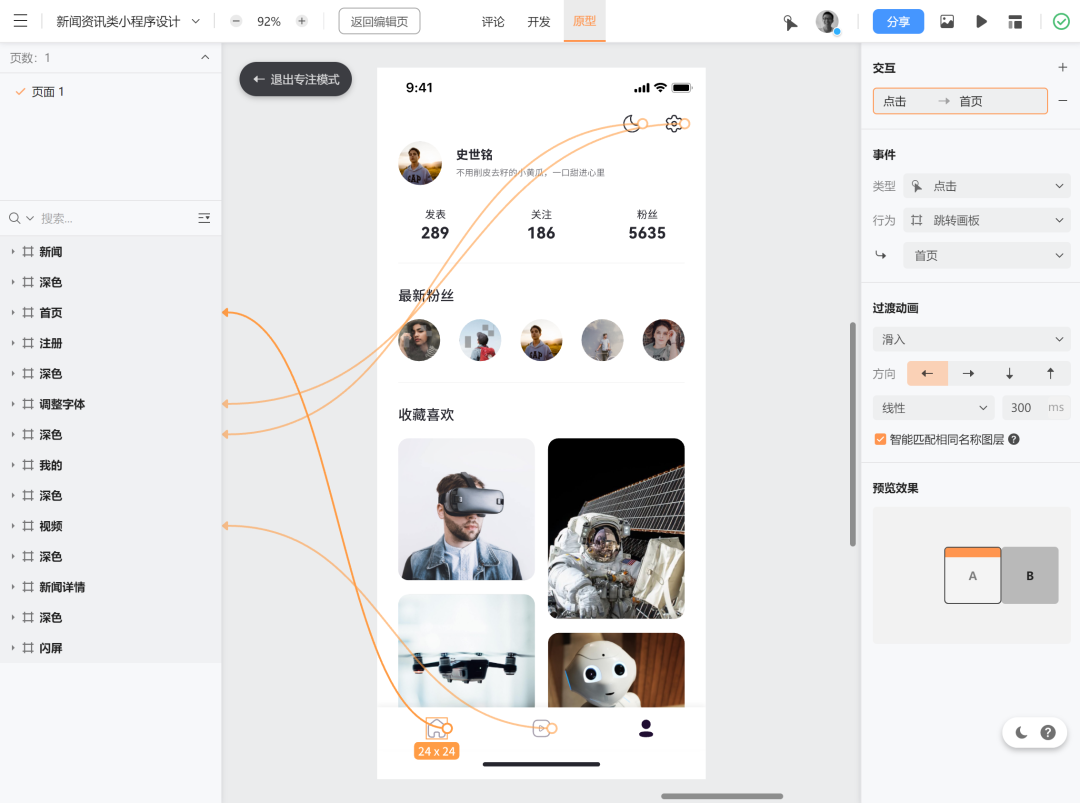Set slide direction to right

(x=968, y=373)
